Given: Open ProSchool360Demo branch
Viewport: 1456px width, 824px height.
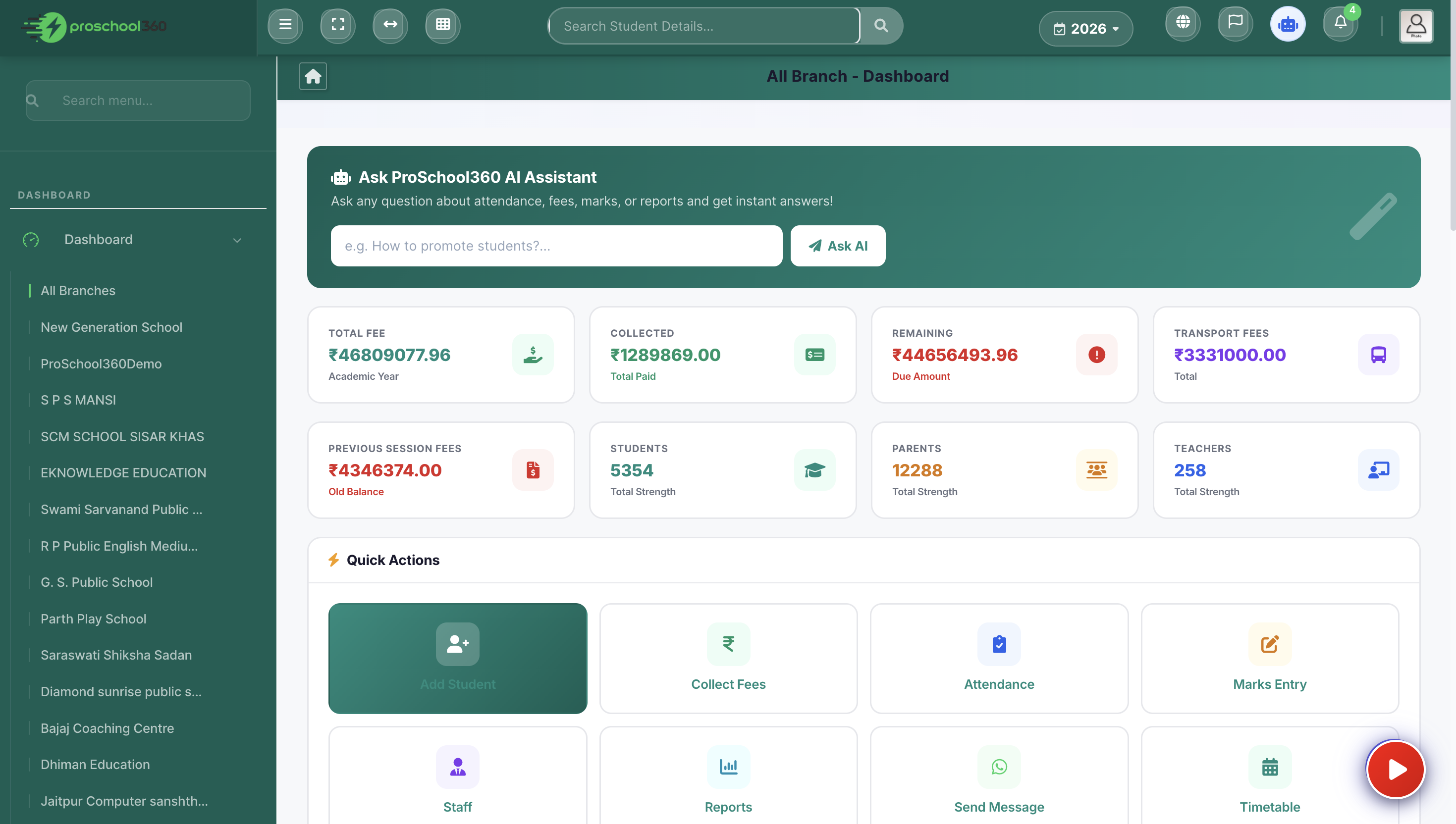Looking at the screenshot, I should (101, 363).
